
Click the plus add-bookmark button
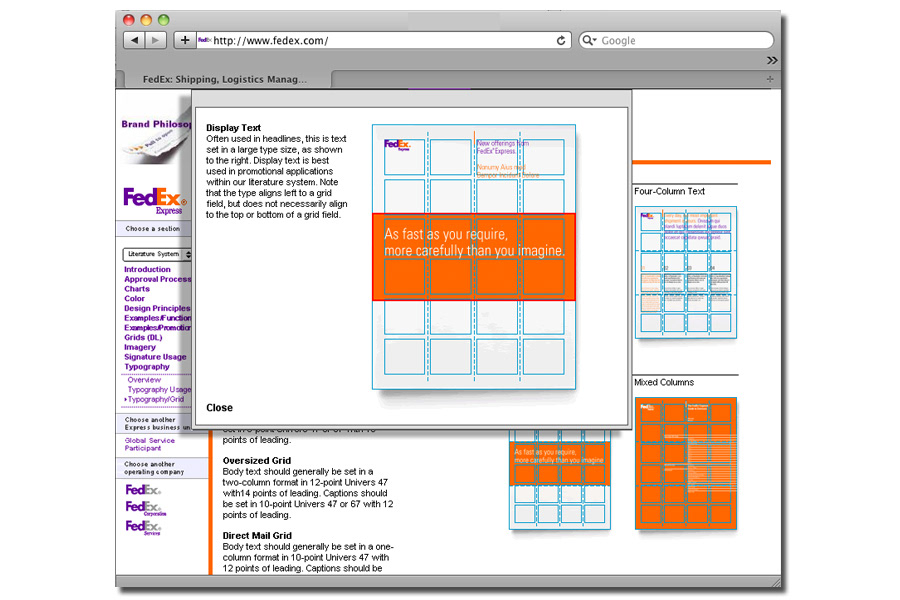[x=185, y=40]
